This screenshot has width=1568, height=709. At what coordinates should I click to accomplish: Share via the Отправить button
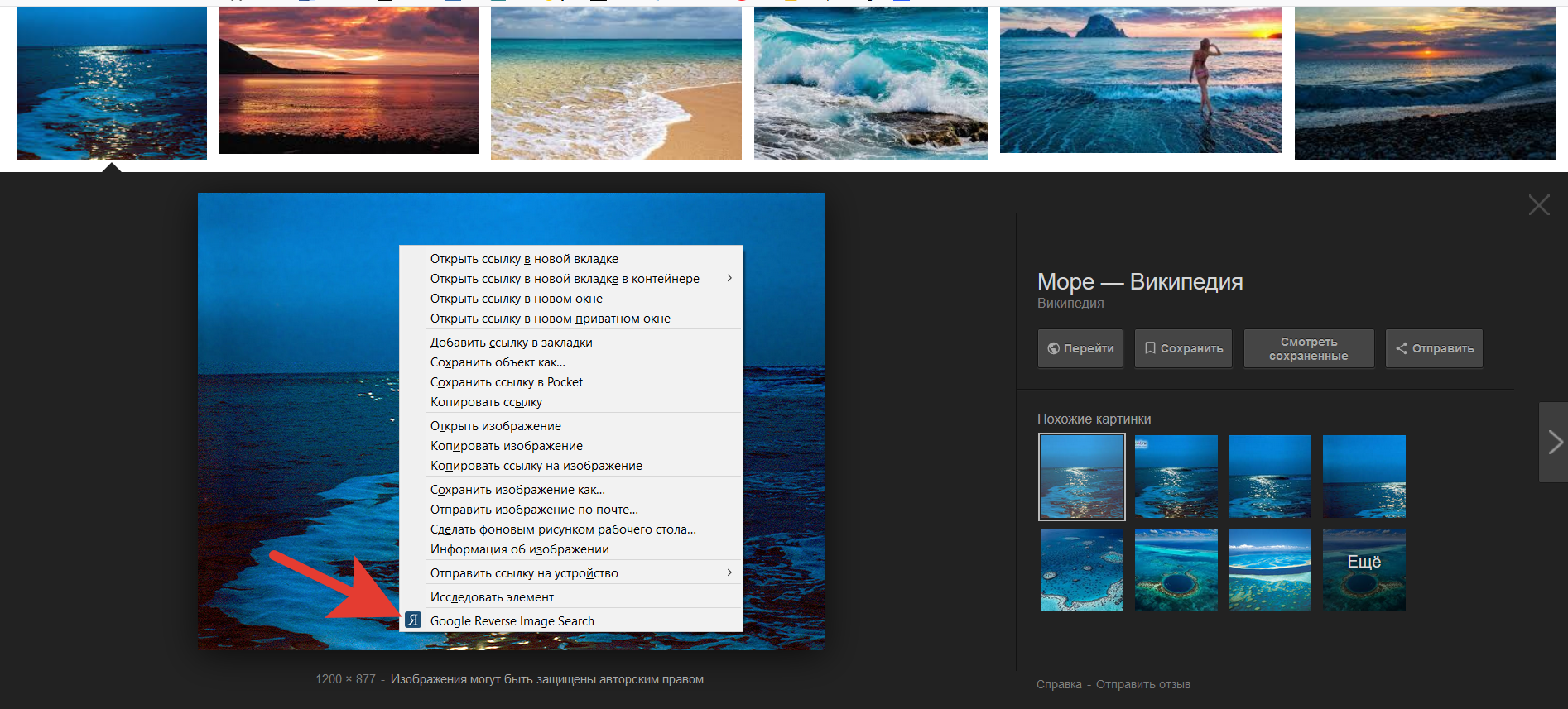[x=1434, y=348]
